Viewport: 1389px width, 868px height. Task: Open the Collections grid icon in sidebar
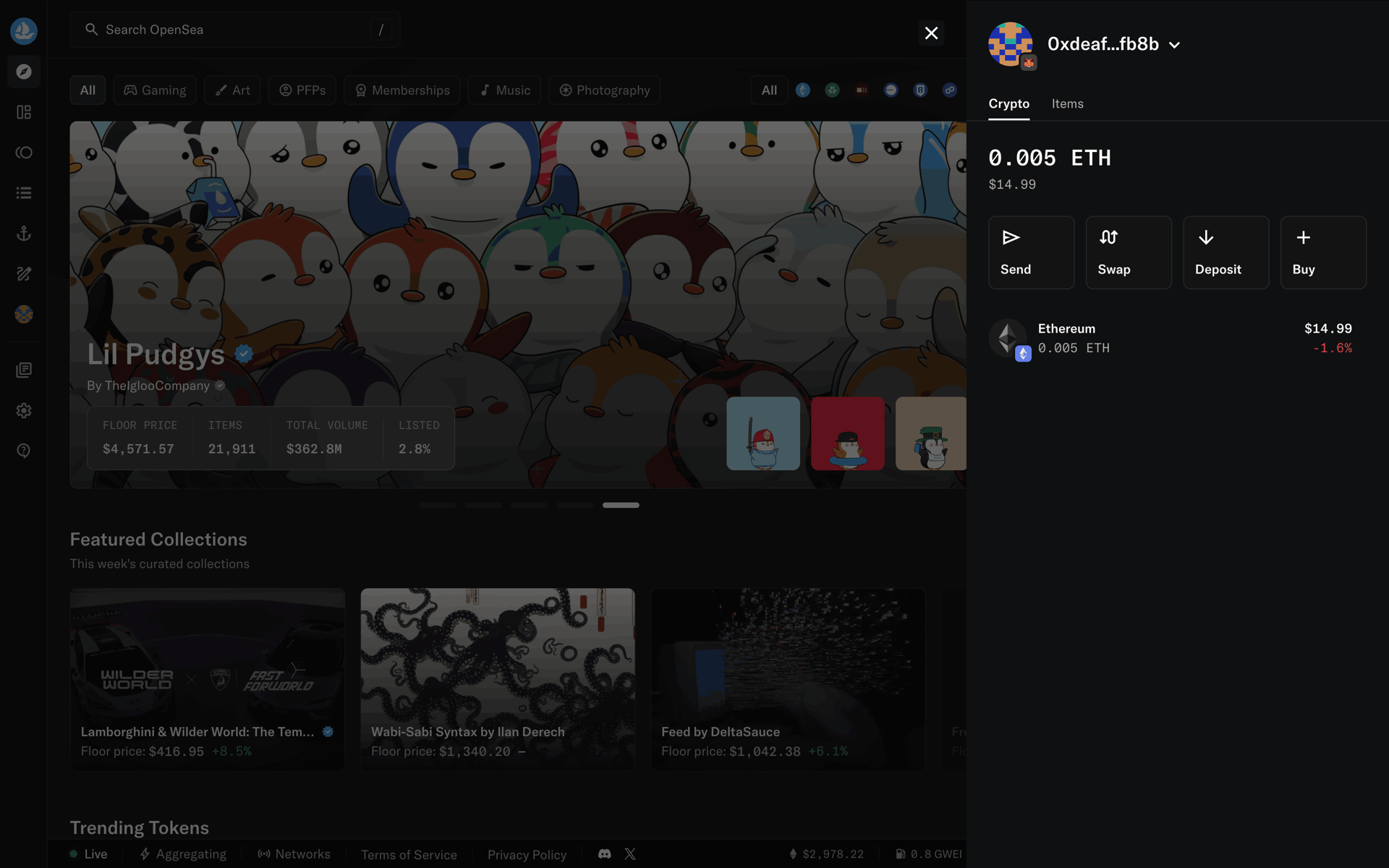tap(24, 112)
